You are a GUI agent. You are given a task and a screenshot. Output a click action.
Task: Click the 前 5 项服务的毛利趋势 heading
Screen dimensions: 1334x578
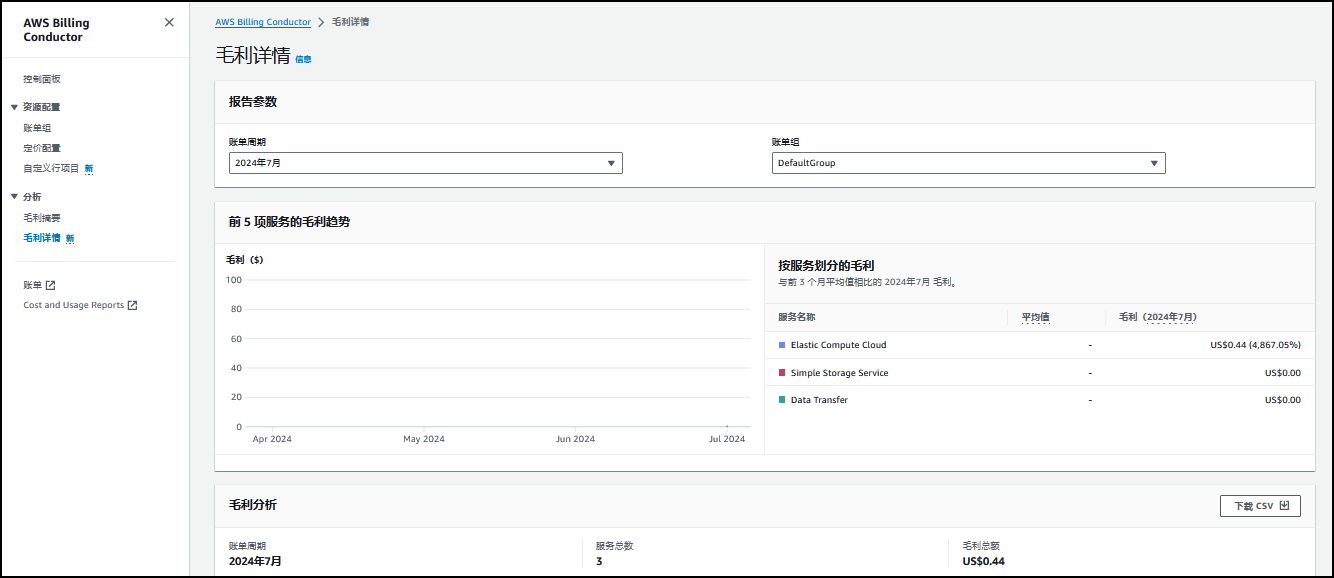(289, 222)
